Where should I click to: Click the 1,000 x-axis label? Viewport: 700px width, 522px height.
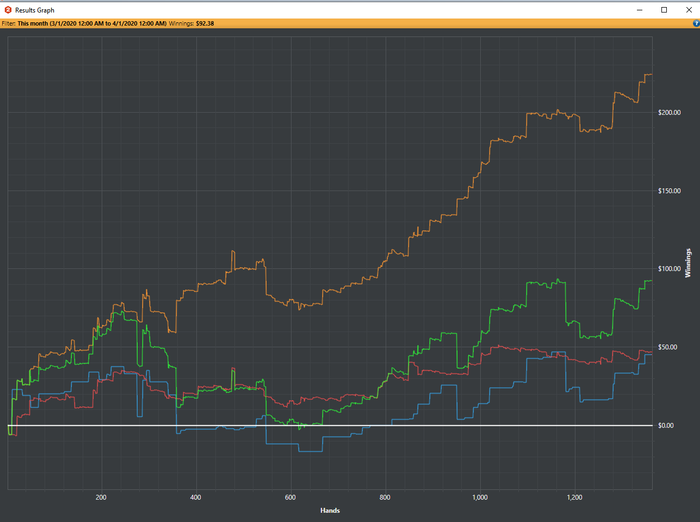(480, 497)
